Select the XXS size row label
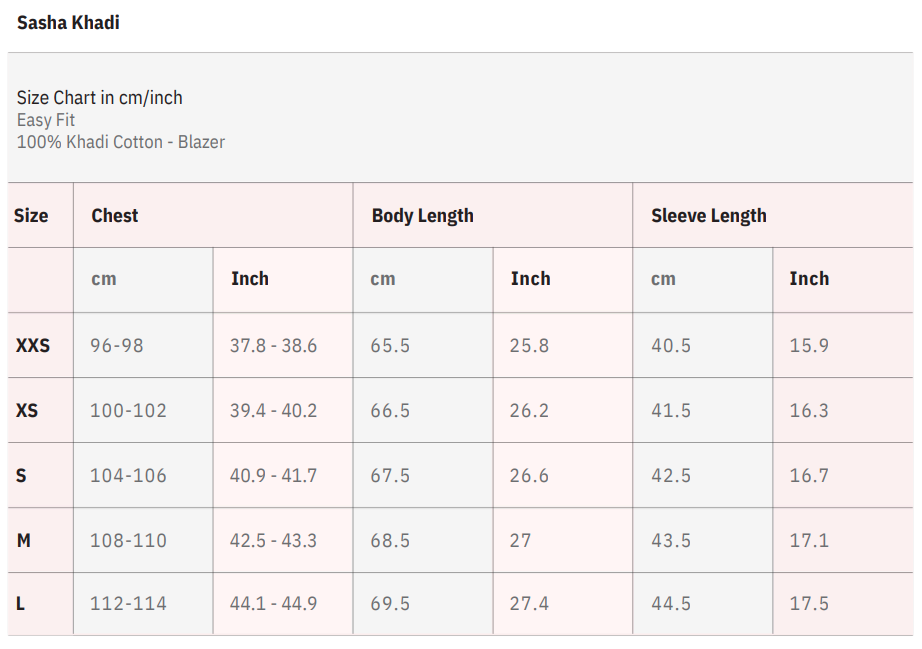This screenshot has height=649, width=922. tap(33, 345)
